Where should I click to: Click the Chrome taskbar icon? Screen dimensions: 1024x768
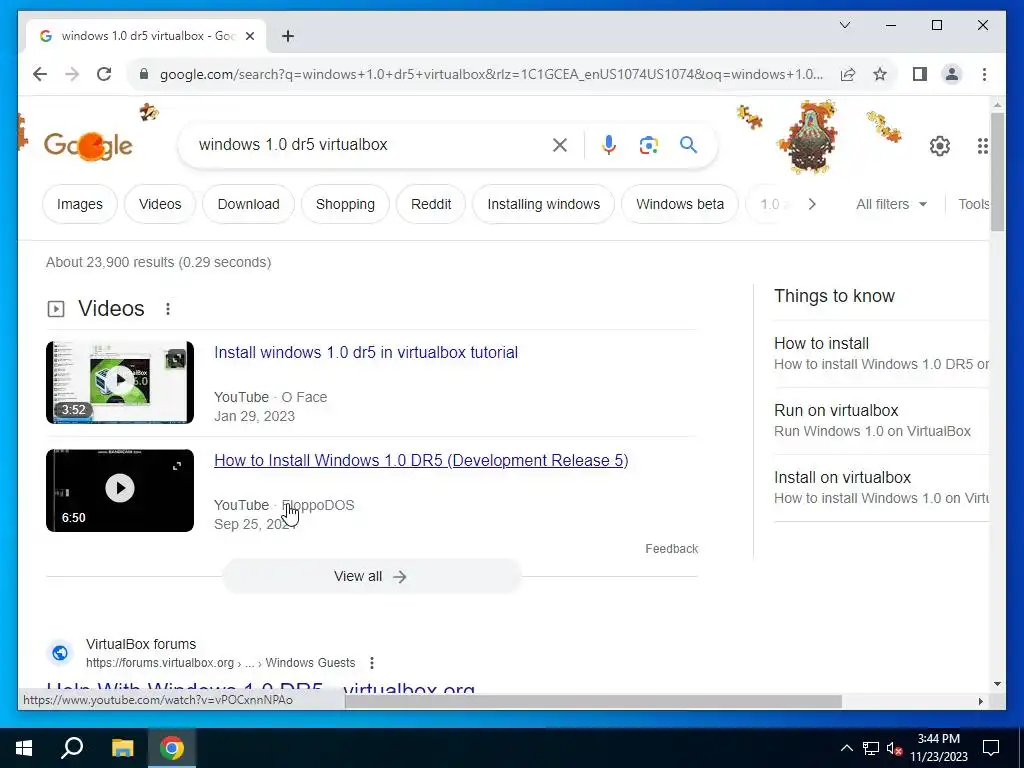click(172, 748)
